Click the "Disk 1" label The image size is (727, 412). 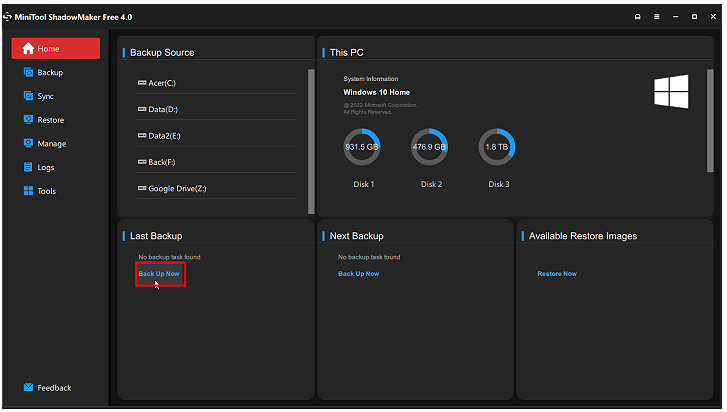[x=364, y=184]
